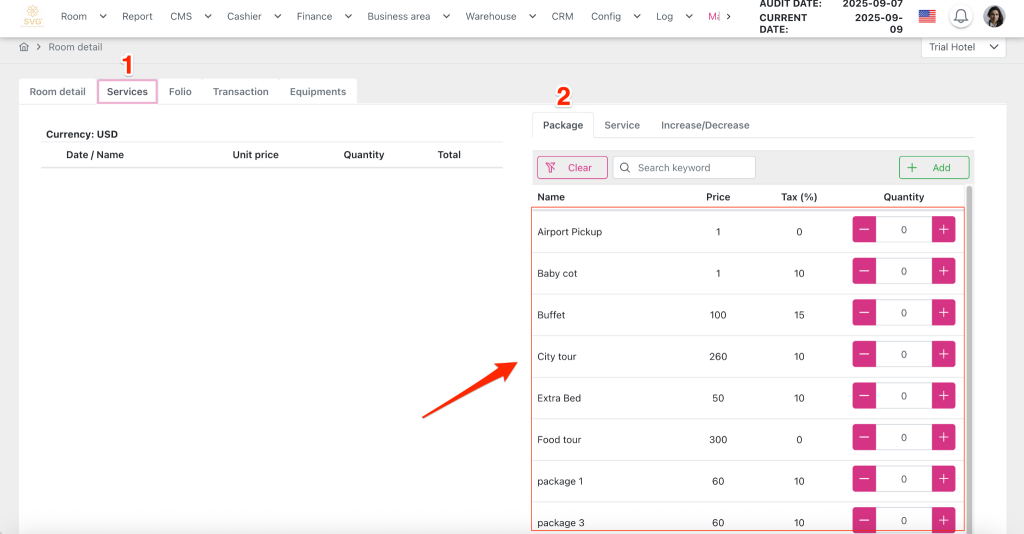Viewport: 1024px width, 534px height.
Task: Click the home icon in breadcrumb
Action: click(x=24, y=47)
